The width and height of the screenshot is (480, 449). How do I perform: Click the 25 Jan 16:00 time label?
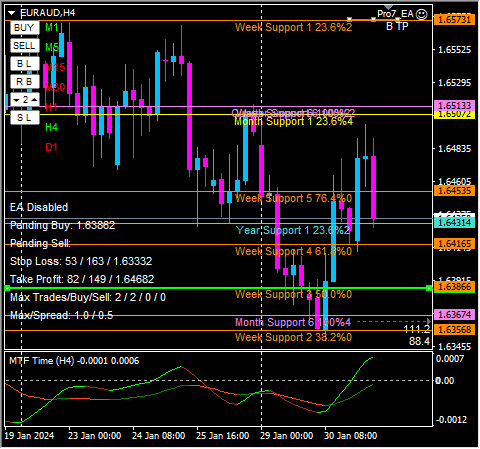pyautogui.click(x=223, y=436)
